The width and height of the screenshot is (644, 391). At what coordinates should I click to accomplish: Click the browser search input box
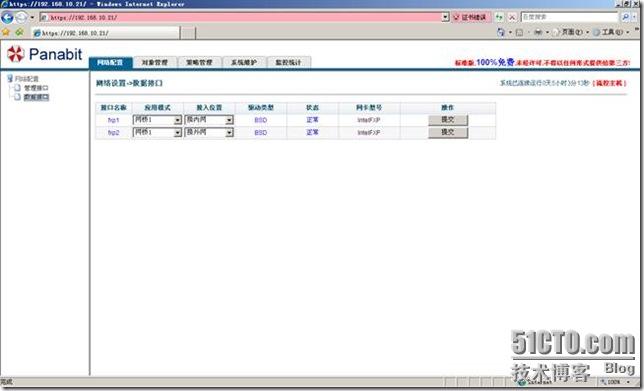[569, 17]
